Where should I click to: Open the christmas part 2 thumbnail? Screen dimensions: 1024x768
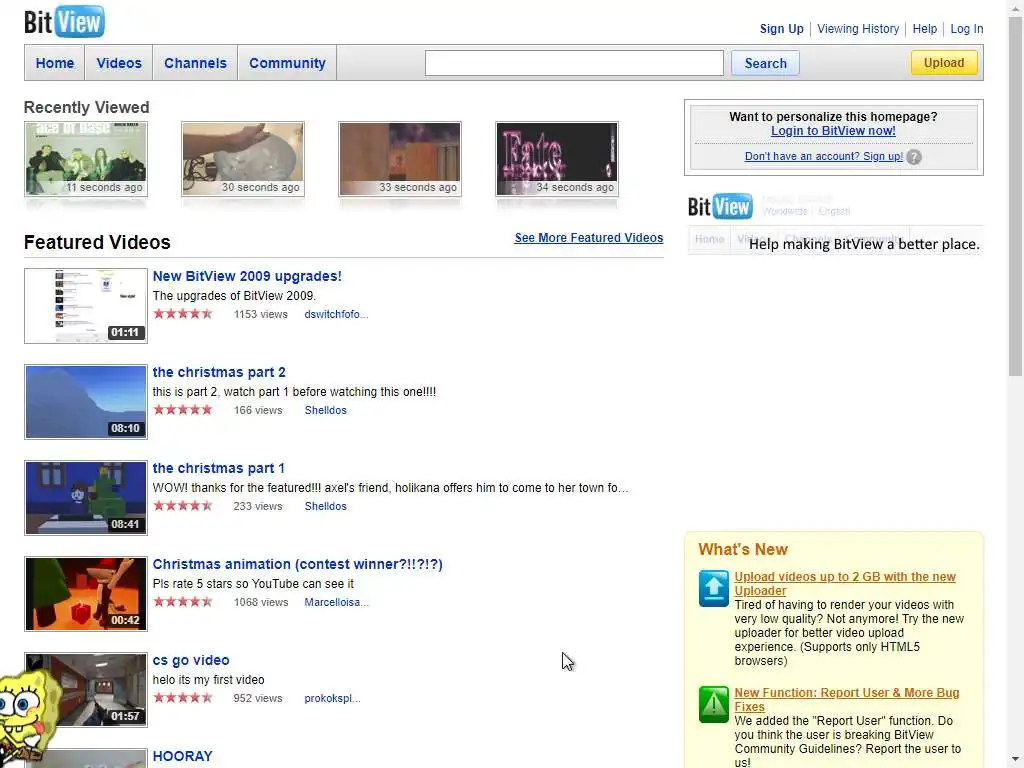(86, 402)
